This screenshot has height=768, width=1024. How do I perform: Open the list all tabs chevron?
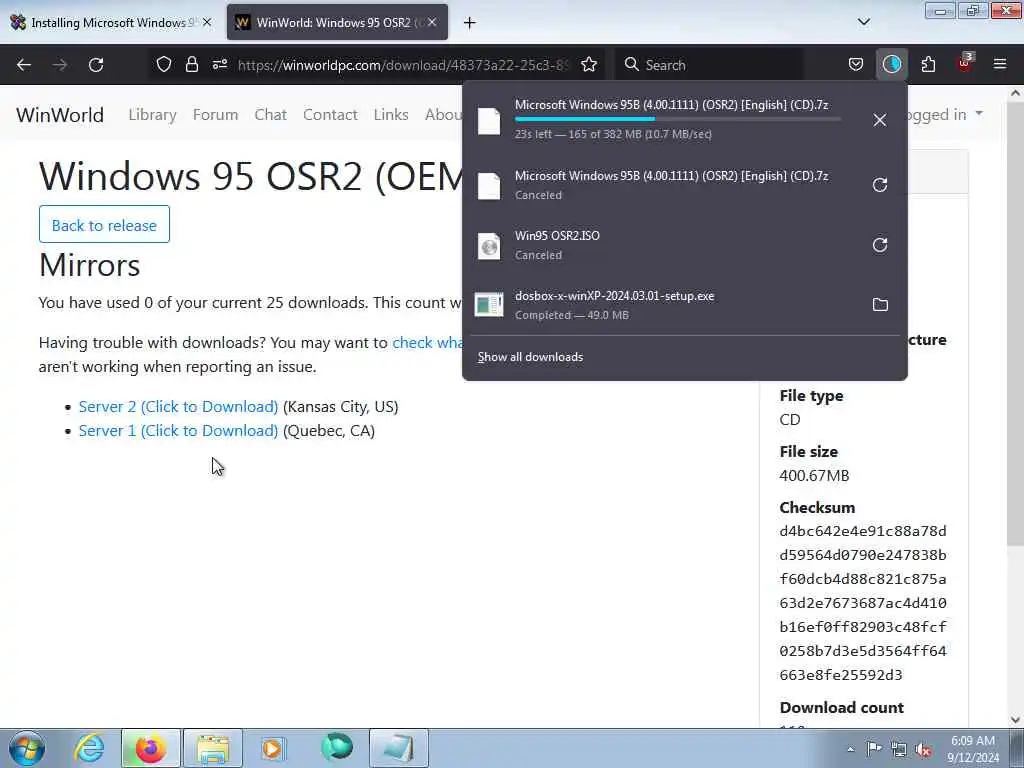point(864,22)
